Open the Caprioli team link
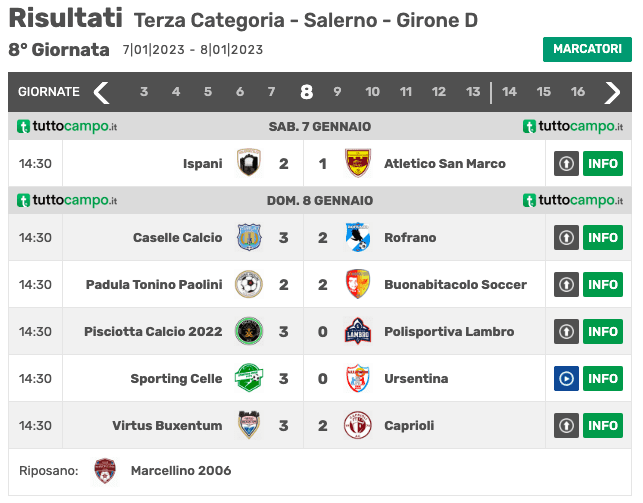643x503 pixels. [x=409, y=426]
